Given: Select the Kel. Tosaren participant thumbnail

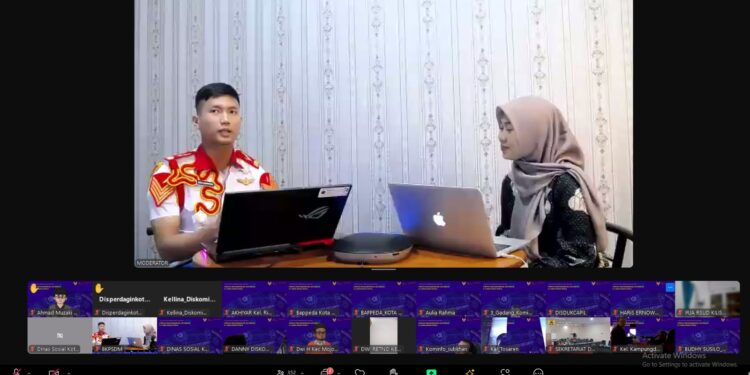Looking at the screenshot, I should [513, 335].
